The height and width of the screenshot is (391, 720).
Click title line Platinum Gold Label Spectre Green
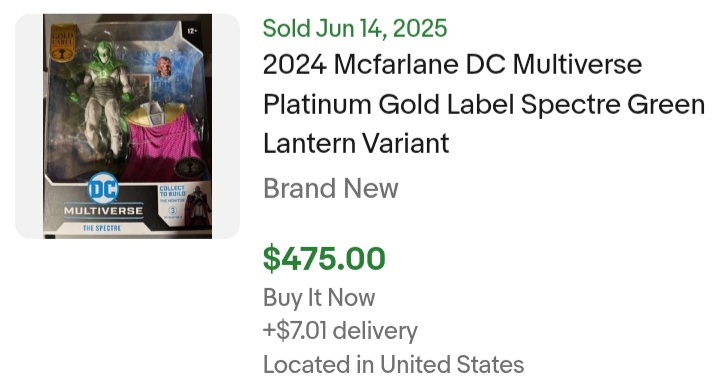point(484,104)
